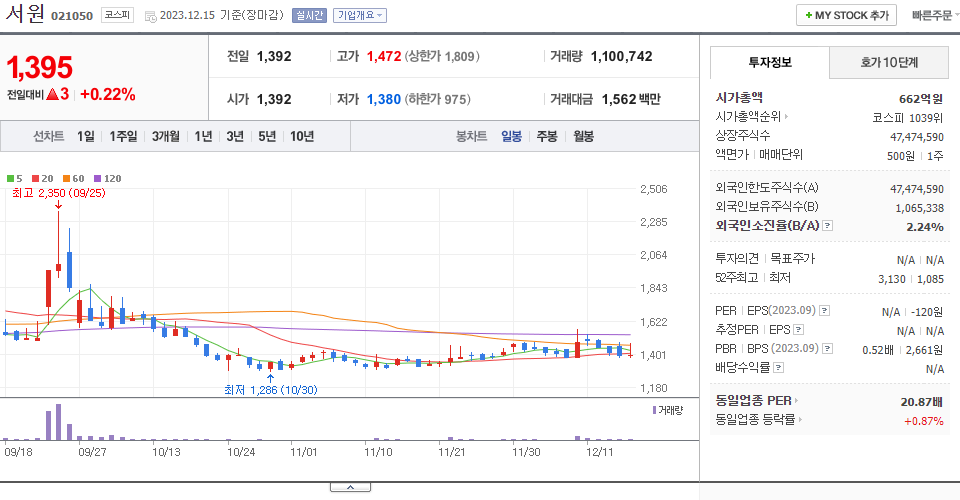This screenshot has width=960, height=500.
Task: Click the 동일업종 PER value 20.87배
Action: (921, 402)
